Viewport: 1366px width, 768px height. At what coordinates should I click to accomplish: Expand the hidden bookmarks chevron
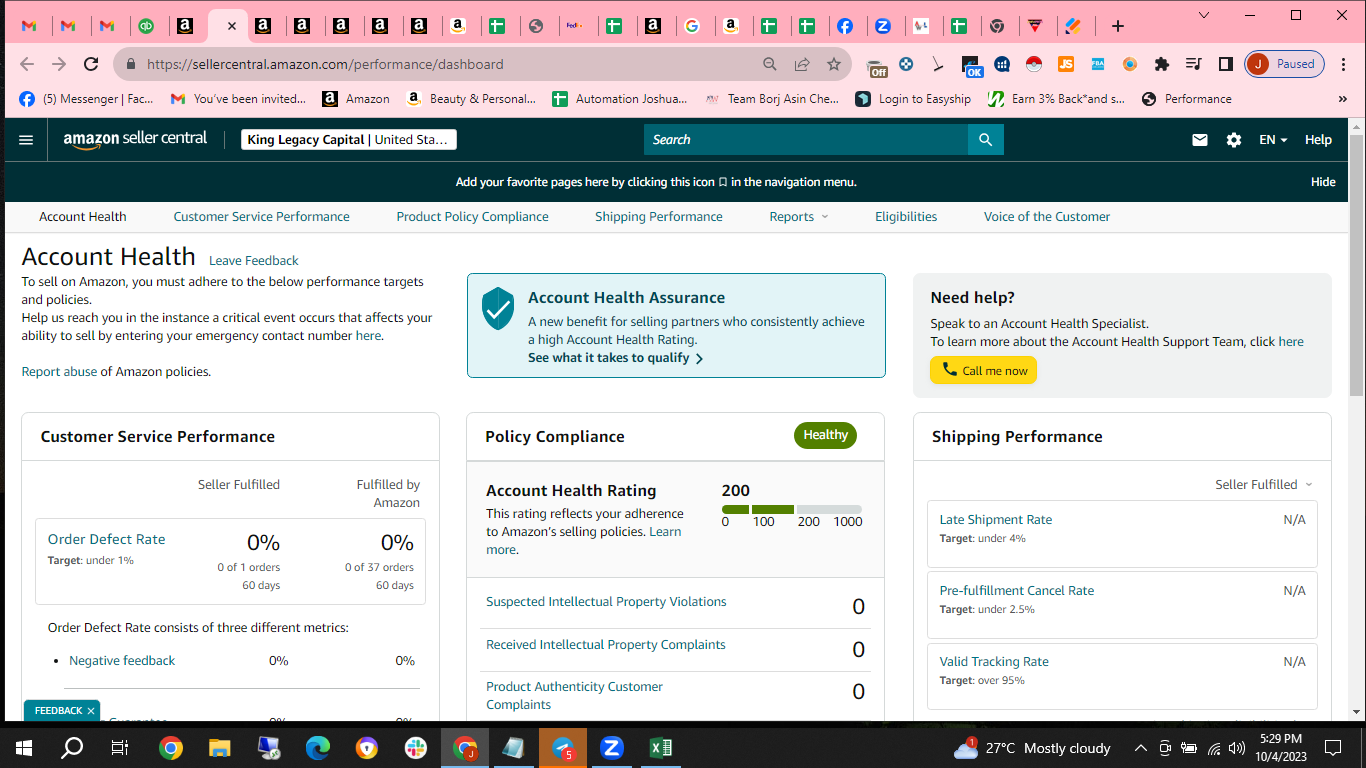pos(1342,99)
